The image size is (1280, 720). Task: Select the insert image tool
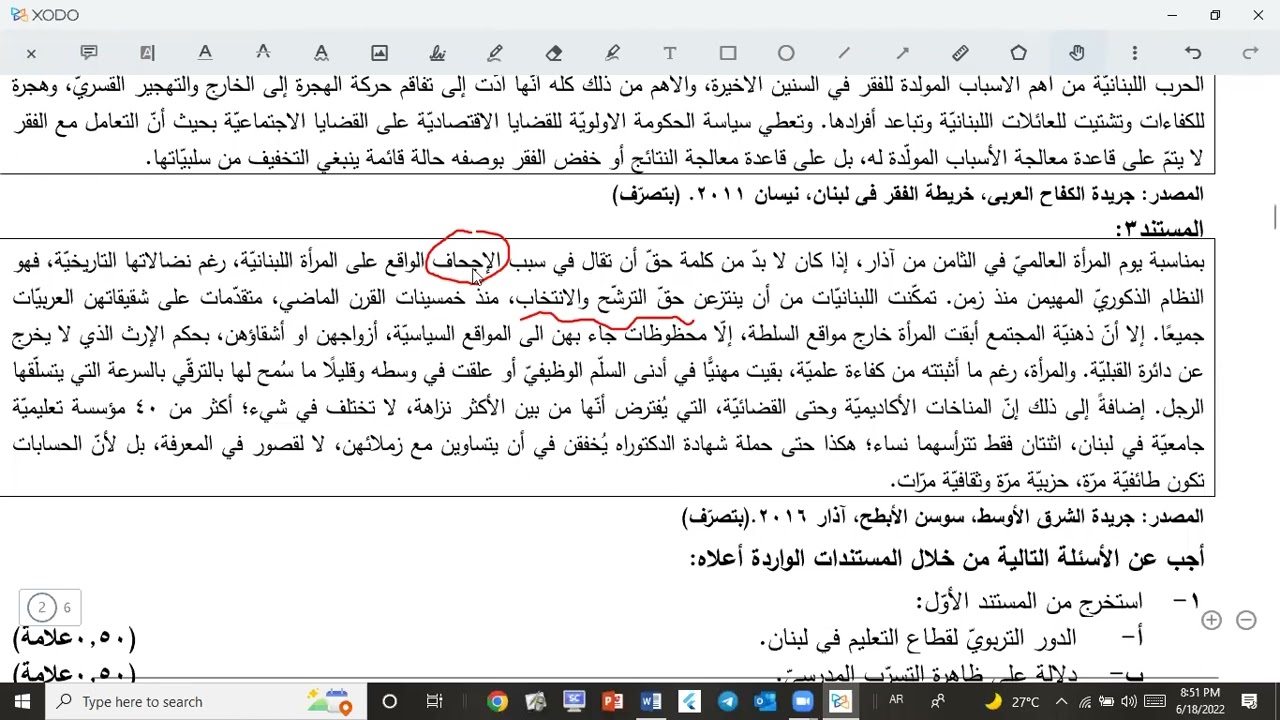coord(379,53)
